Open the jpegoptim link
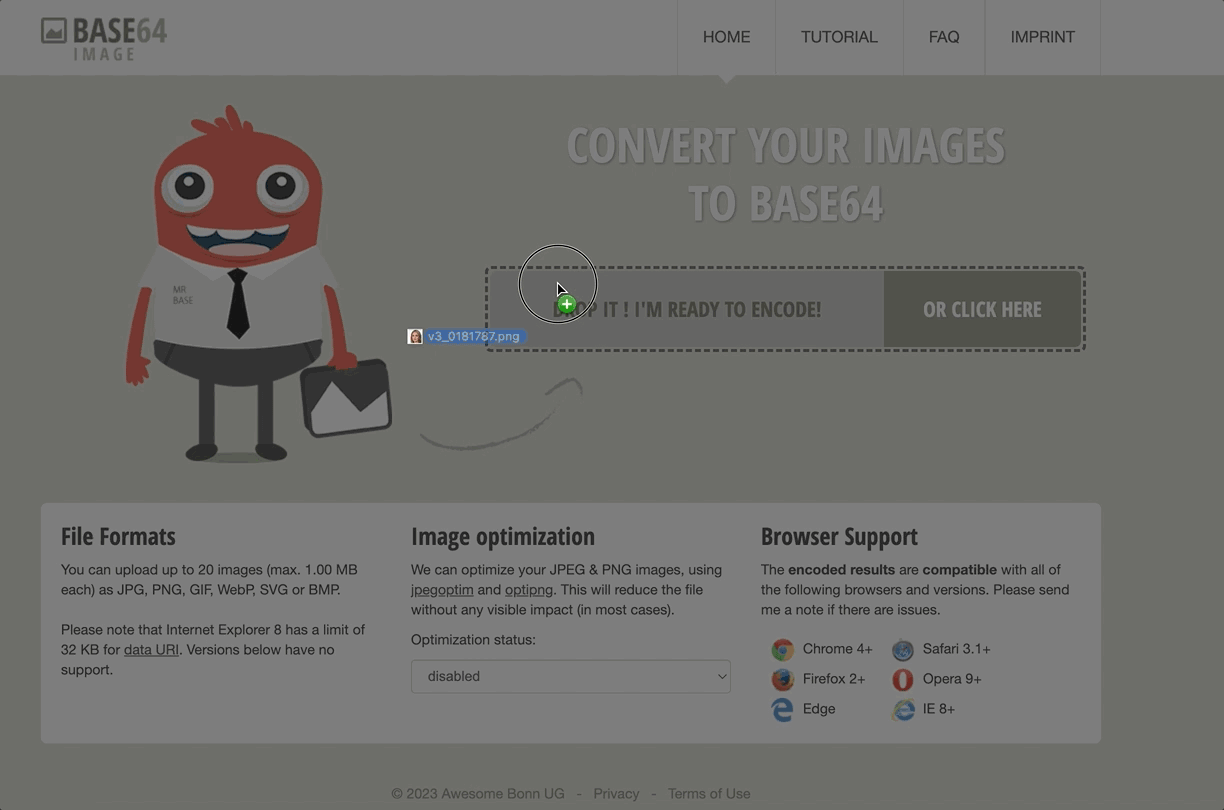Screen dimensions: 1224x810 (442, 590)
